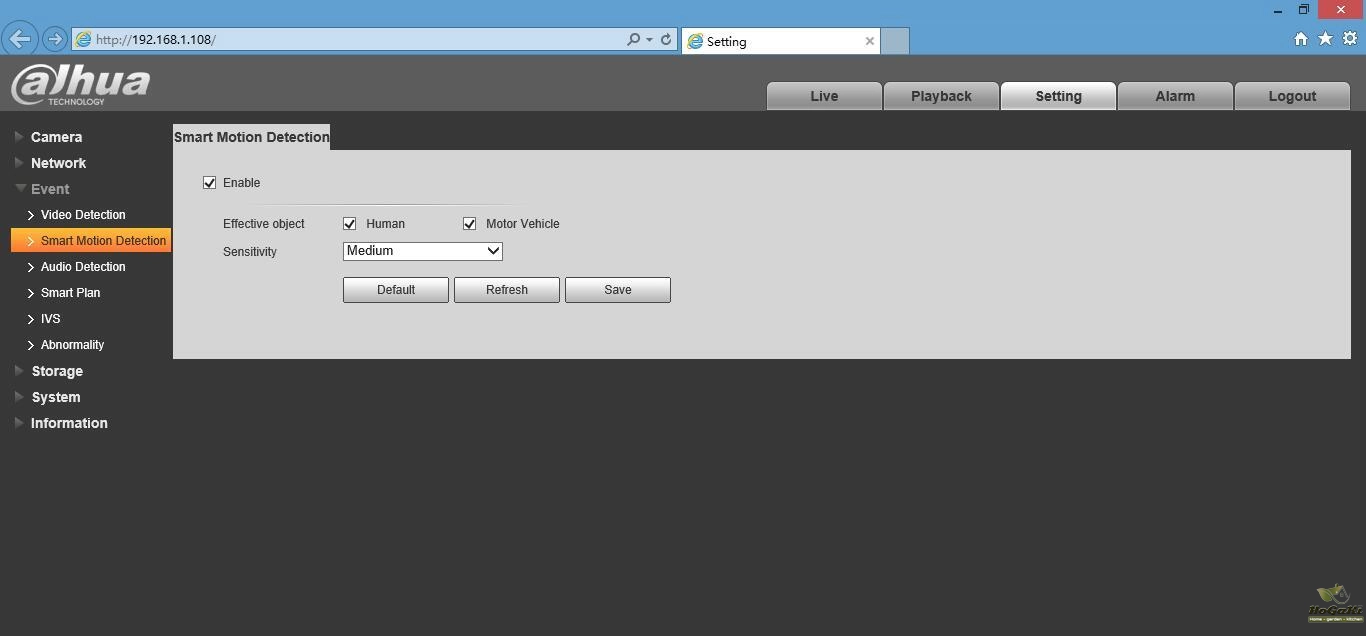The height and width of the screenshot is (636, 1366).
Task: Switch to the Playback tab
Action: pyautogui.click(x=941, y=96)
